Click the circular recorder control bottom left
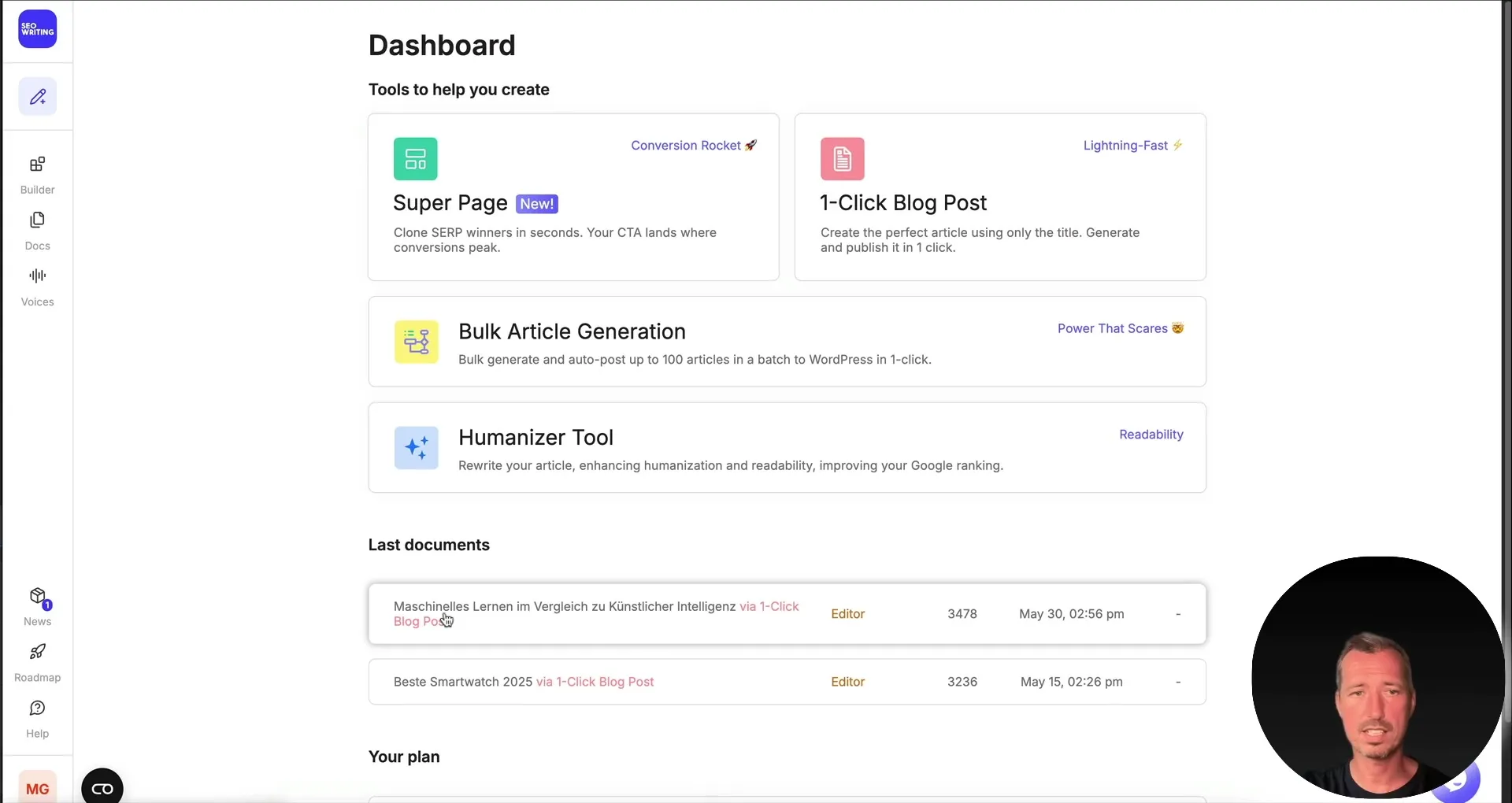1512x803 pixels. (102, 786)
